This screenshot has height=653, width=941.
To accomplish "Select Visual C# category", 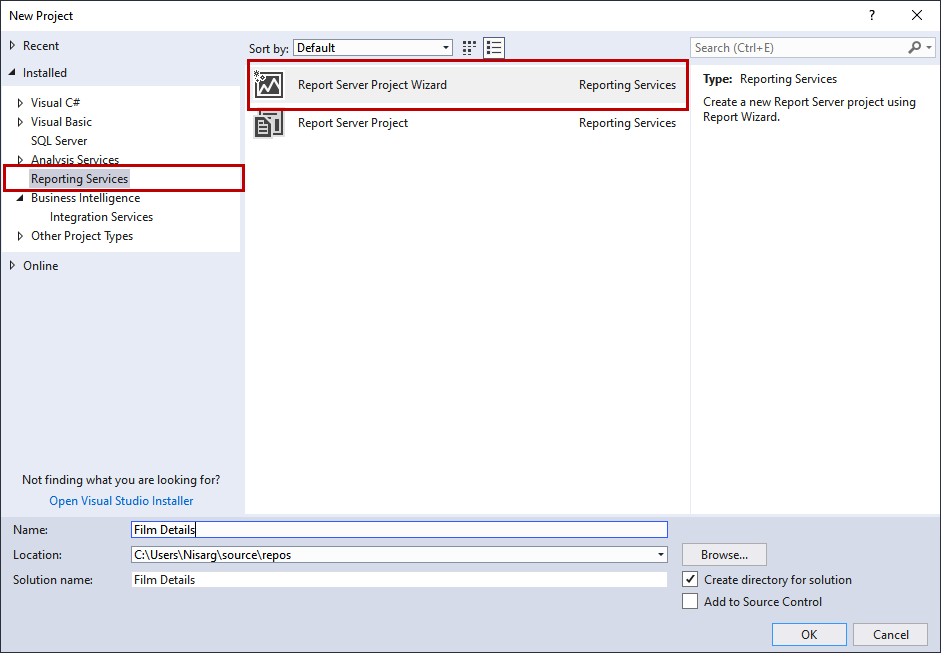I will coord(55,103).
